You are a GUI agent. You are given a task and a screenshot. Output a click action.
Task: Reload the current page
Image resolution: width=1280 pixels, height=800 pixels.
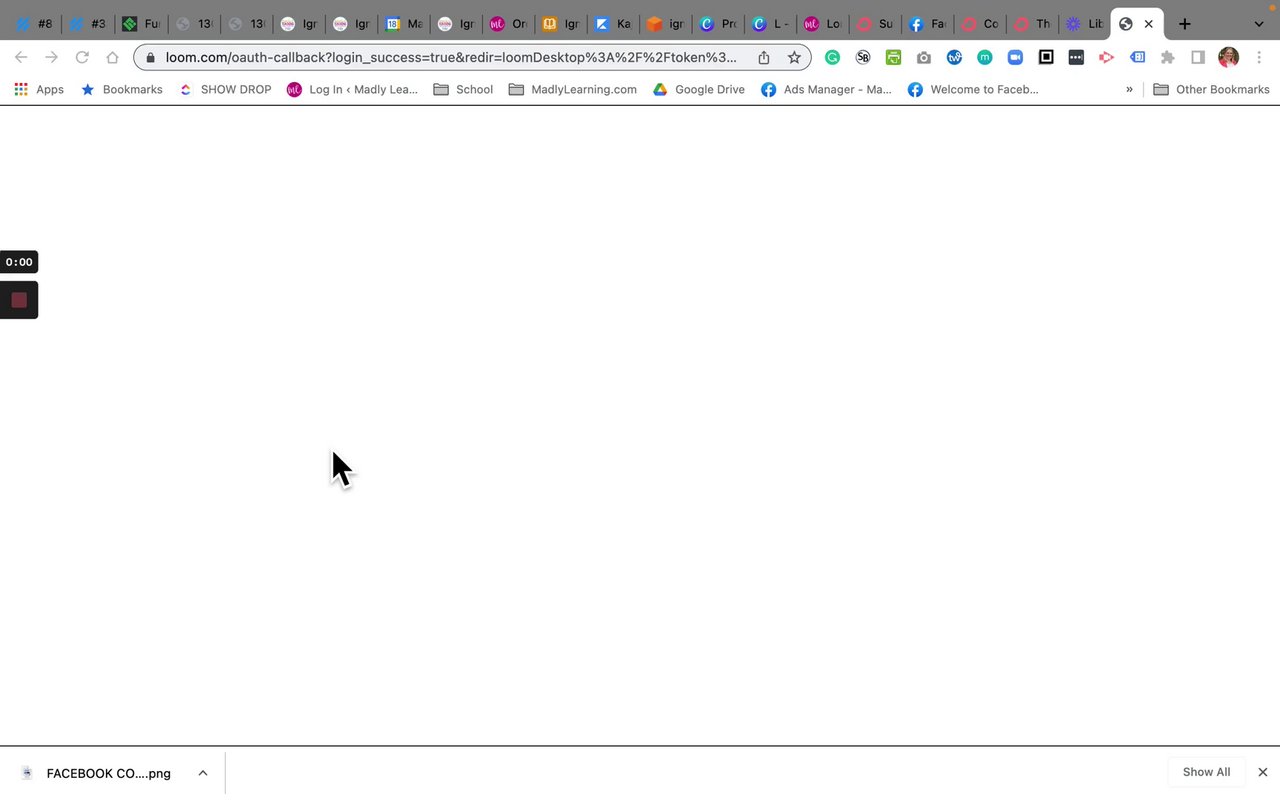[82, 58]
